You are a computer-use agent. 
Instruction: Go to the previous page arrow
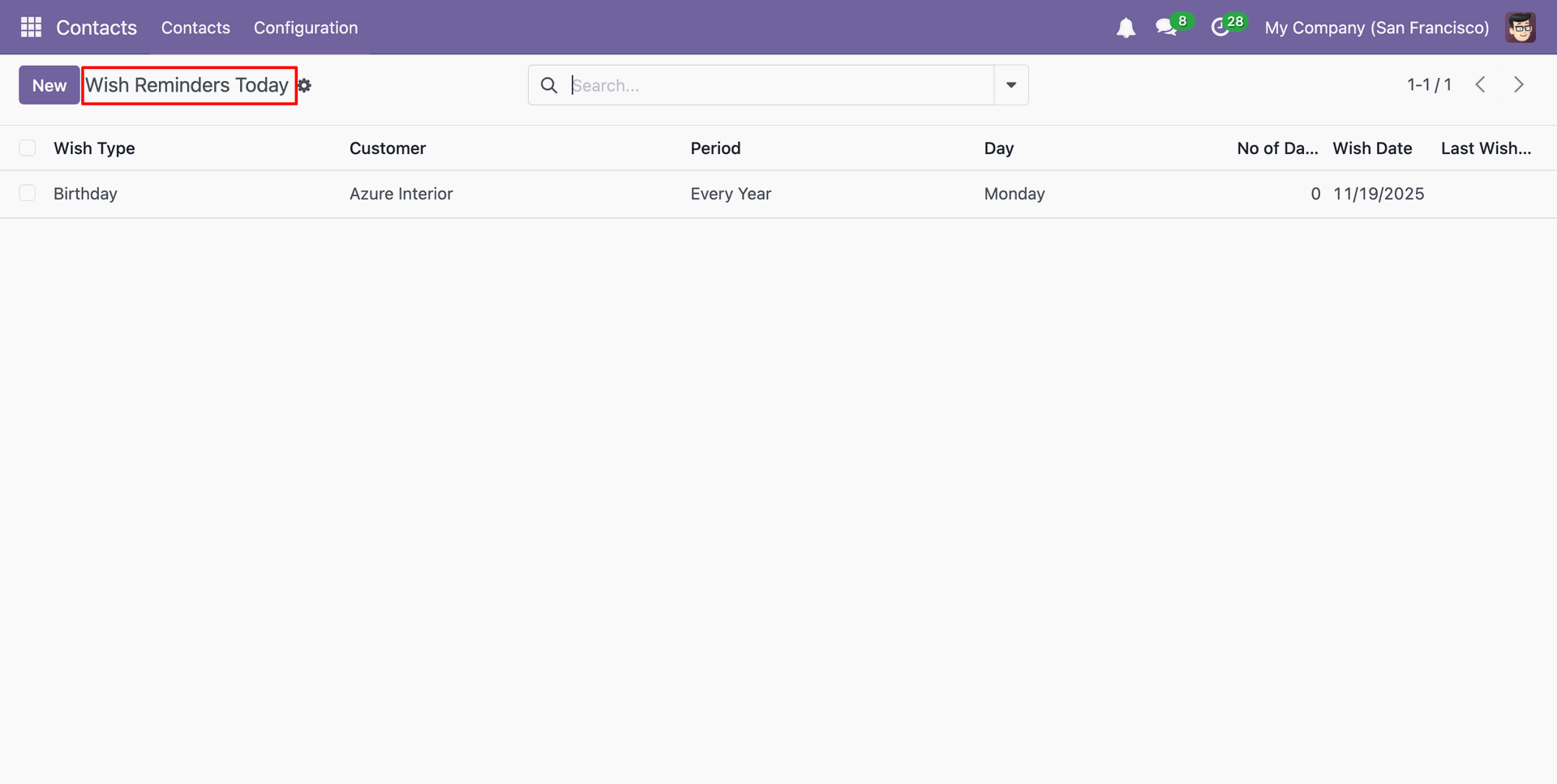(x=1480, y=85)
